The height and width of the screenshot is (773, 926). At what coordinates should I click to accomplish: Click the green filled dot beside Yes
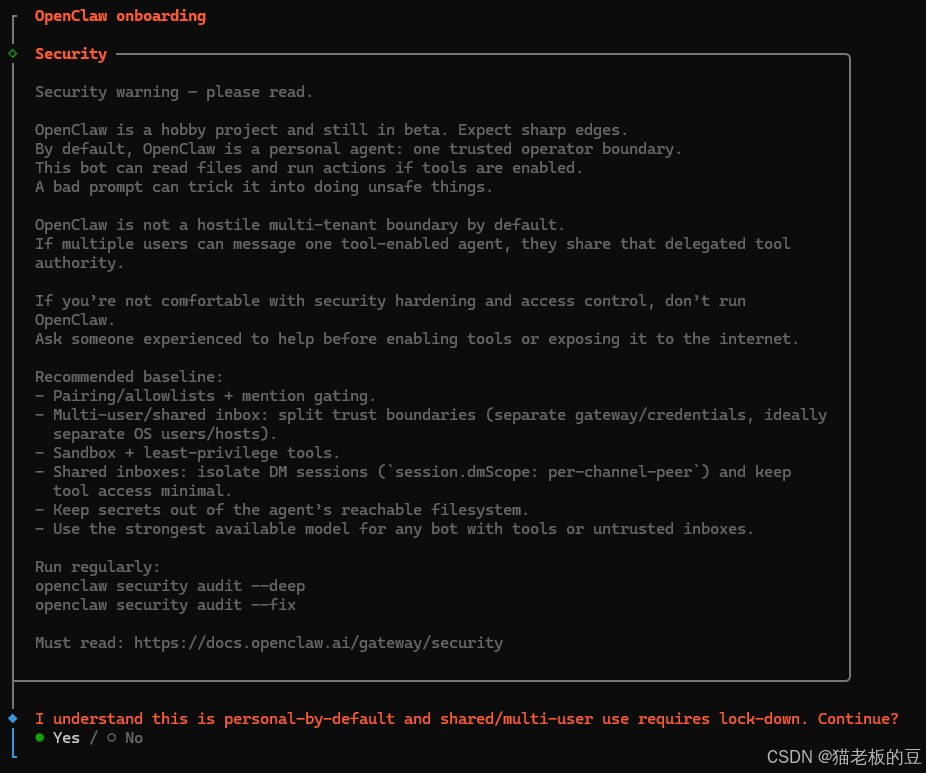coord(40,738)
